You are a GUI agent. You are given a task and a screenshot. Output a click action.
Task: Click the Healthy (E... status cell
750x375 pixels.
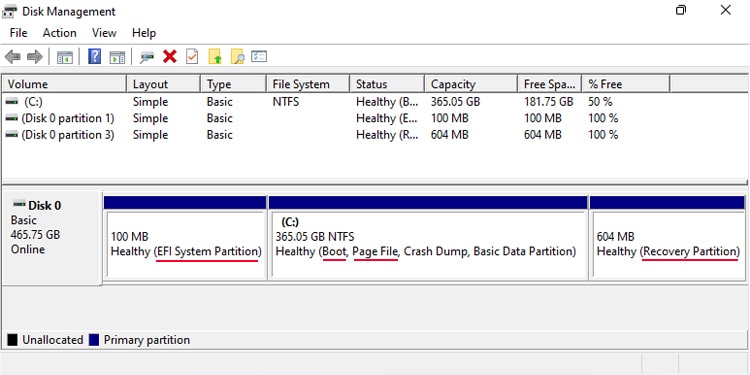[387, 118]
